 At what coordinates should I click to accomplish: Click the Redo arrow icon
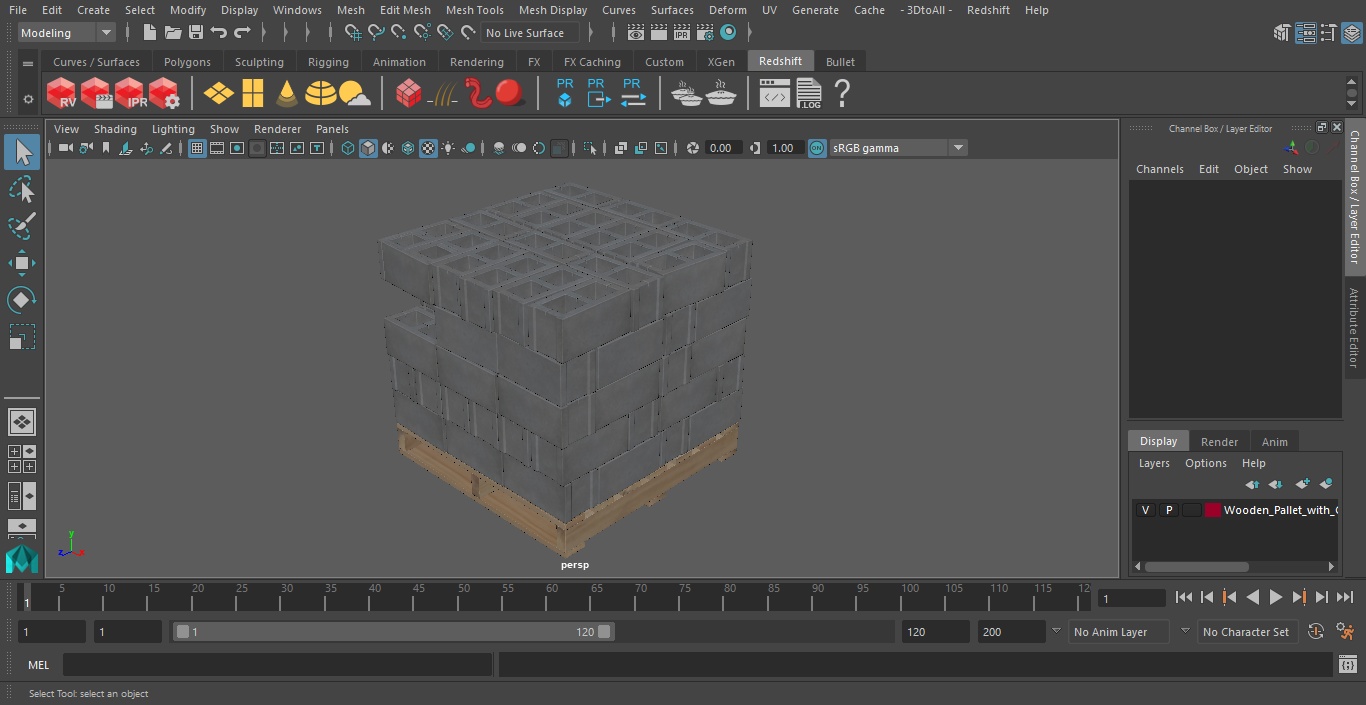[242, 33]
